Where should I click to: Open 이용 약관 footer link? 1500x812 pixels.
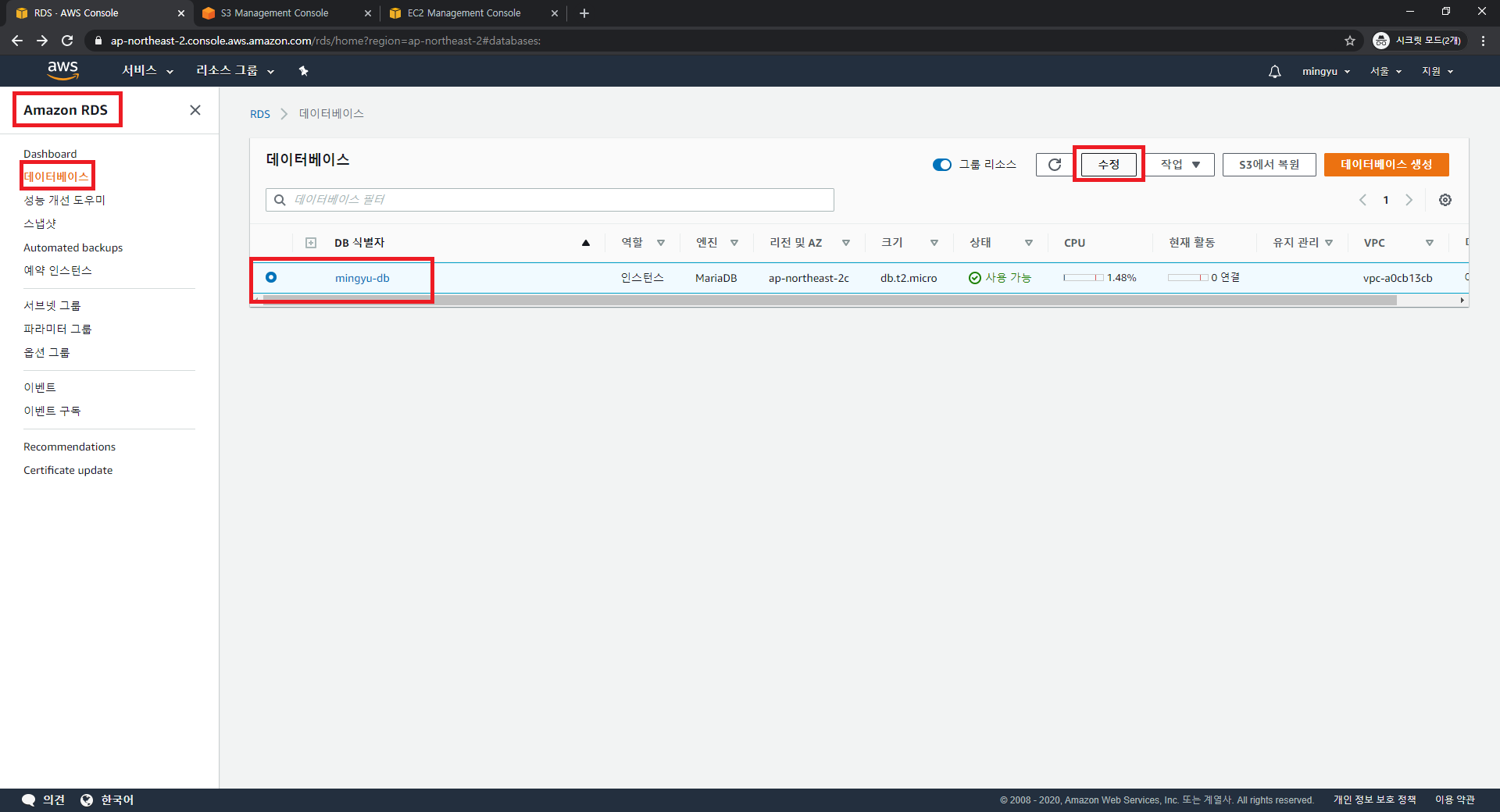coord(1455,800)
